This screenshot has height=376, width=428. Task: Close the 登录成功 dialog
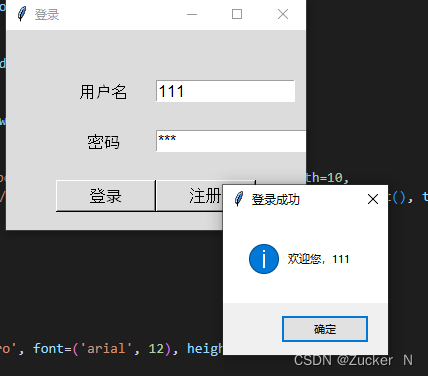tap(373, 199)
